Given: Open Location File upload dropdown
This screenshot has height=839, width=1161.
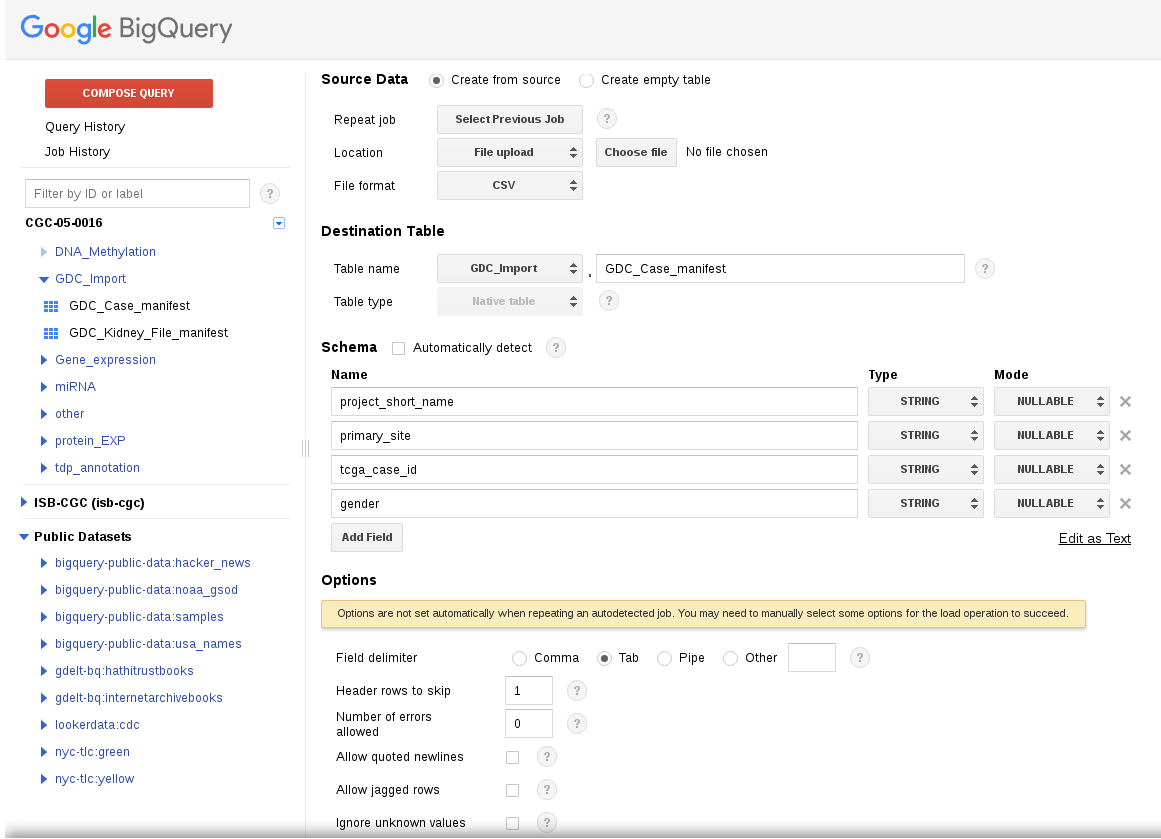Looking at the screenshot, I should 509,153.
